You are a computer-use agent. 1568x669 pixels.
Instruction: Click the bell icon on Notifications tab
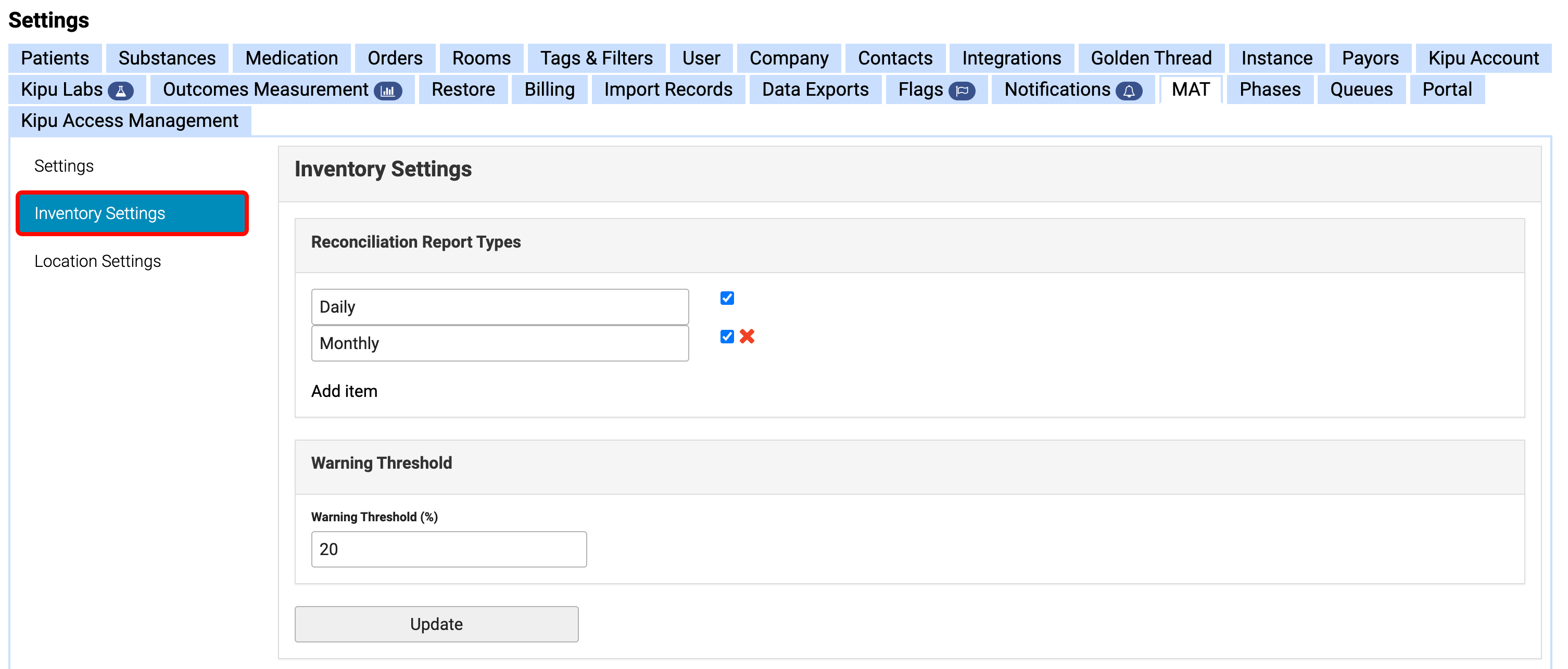(1129, 90)
